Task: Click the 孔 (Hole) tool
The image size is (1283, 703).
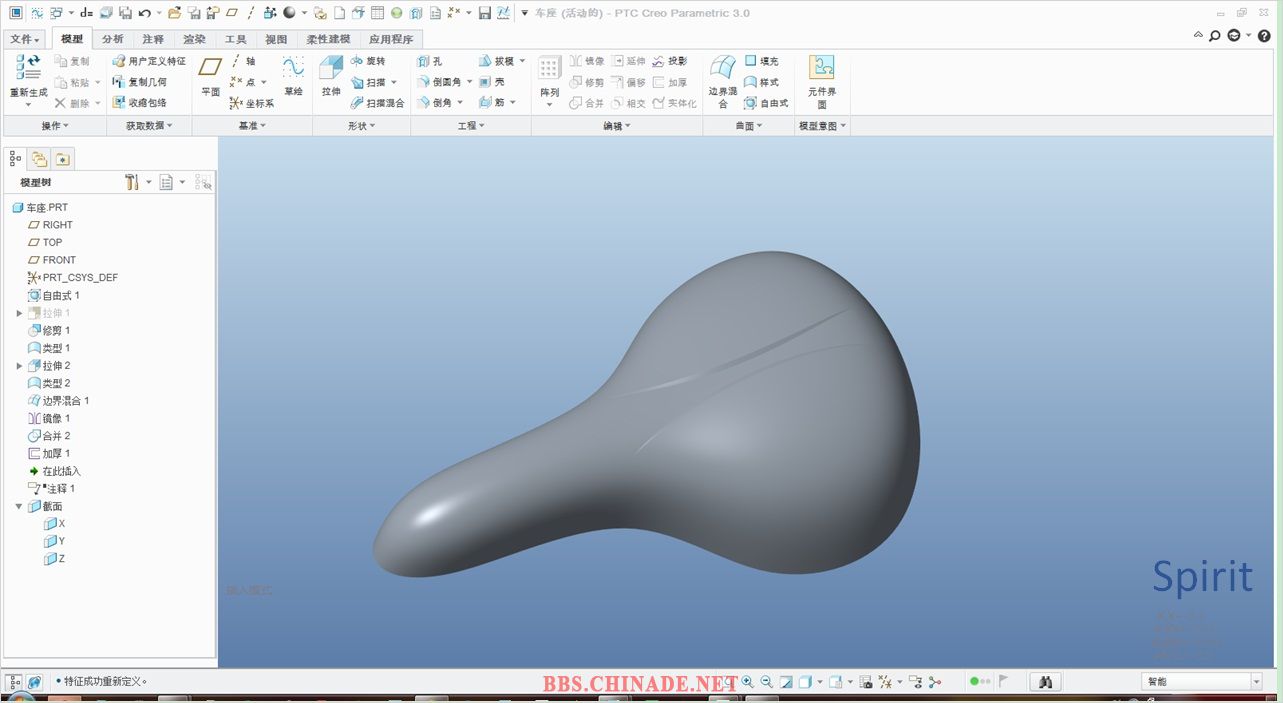Action: pyautogui.click(x=430, y=61)
